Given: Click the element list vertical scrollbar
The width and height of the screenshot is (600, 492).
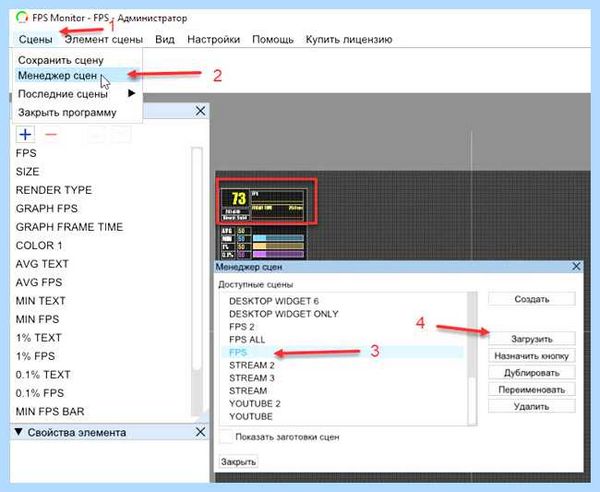Looking at the screenshot, I should pyautogui.click(x=197, y=281).
